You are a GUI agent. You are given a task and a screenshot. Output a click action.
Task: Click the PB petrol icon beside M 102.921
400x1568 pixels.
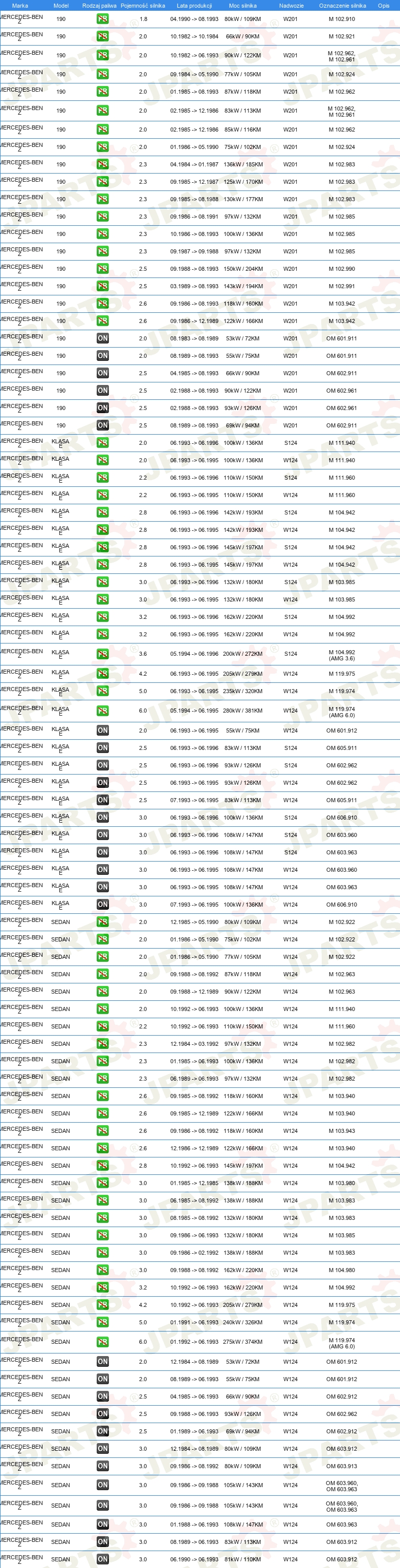[103, 36]
